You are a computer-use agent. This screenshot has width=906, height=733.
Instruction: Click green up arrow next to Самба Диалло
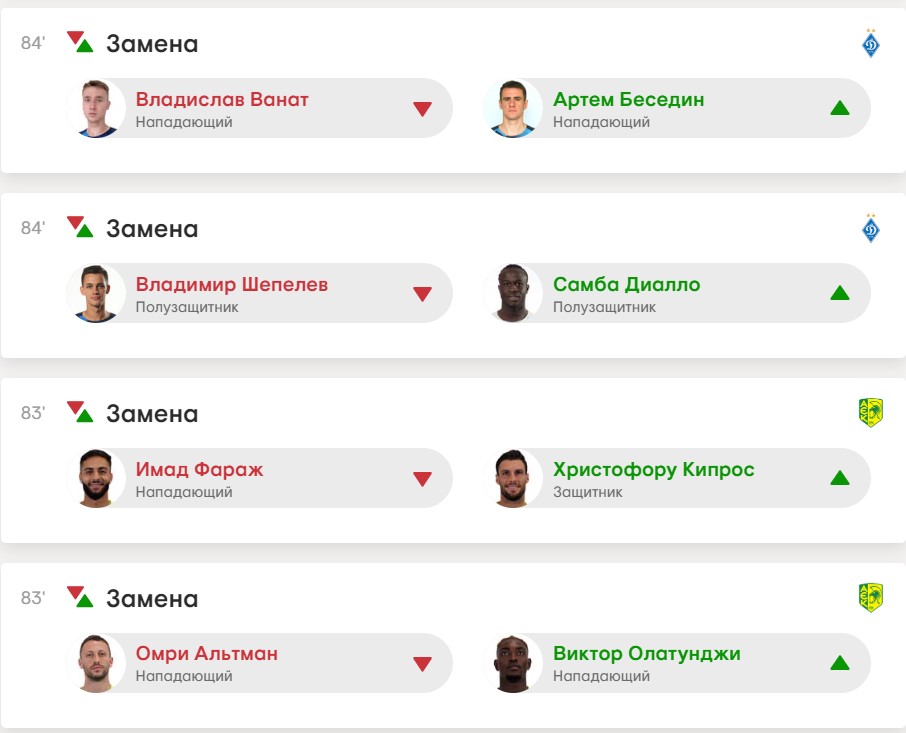(839, 293)
